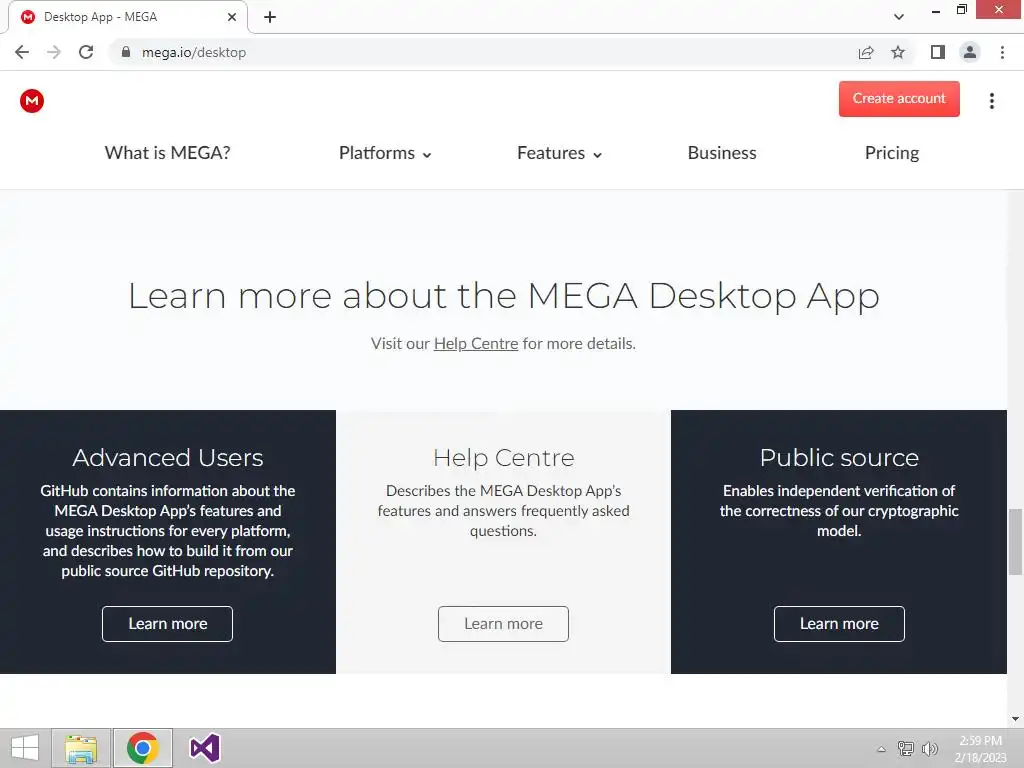Expand the Platforms dropdown menu
Screen dimensions: 1024x768
385,153
